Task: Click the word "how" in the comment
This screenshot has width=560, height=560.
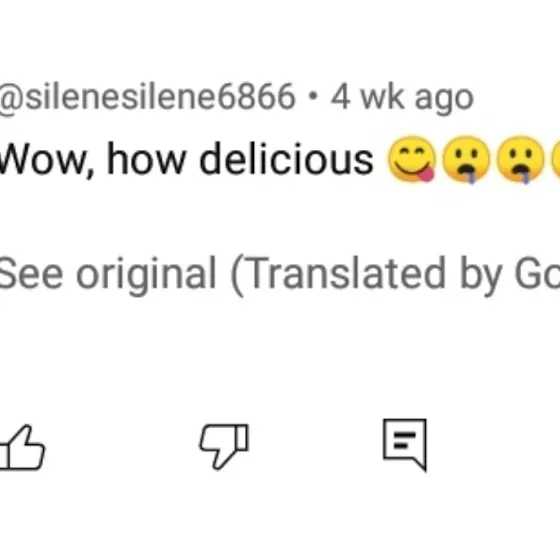Action: (146, 159)
